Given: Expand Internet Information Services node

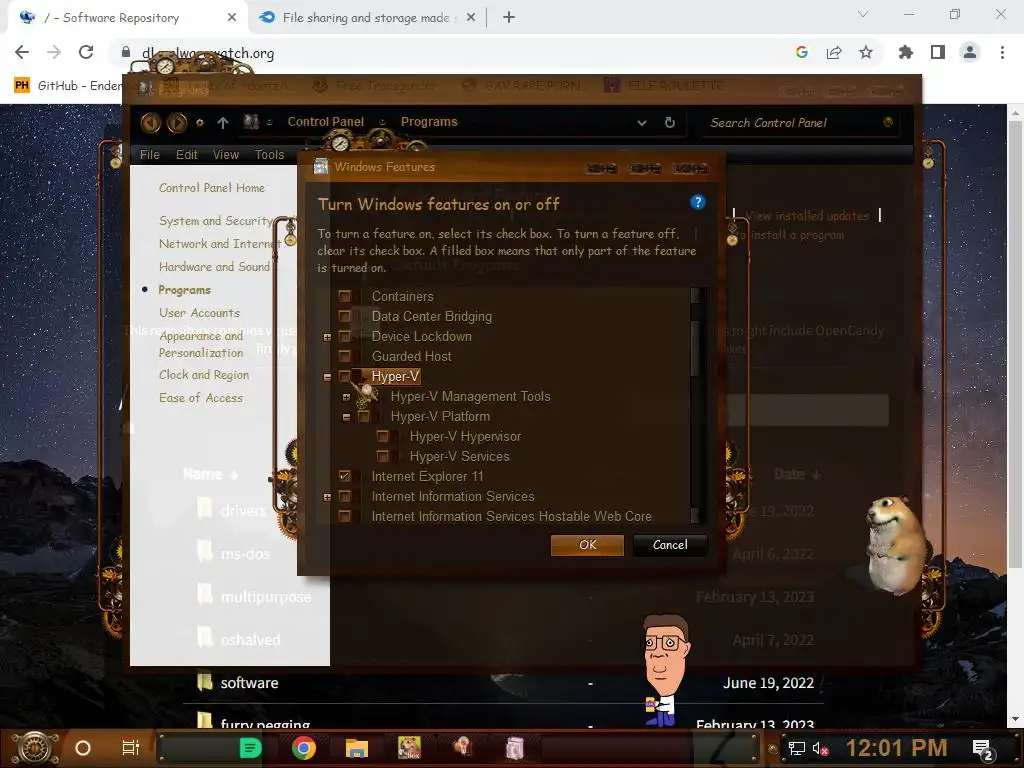Looking at the screenshot, I should click(x=327, y=498).
